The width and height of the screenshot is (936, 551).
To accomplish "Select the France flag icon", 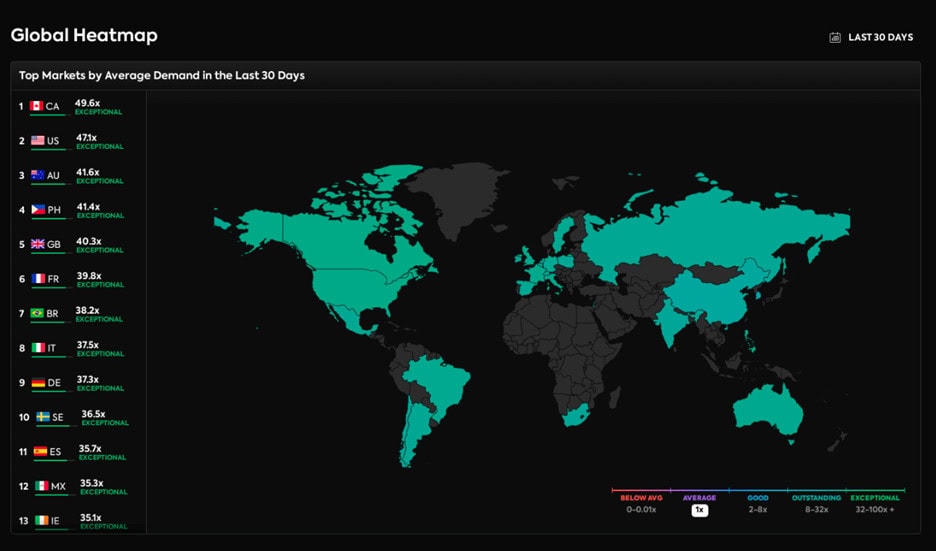I will 38,279.
